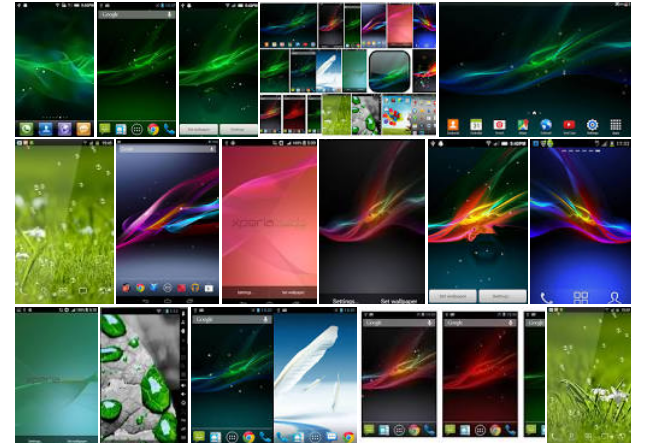Click Settings button in teal flame wallpaper

502,296
